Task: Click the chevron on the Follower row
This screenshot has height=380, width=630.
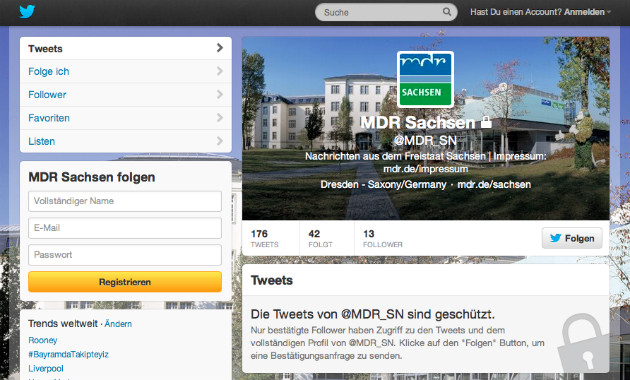Action: [219, 94]
